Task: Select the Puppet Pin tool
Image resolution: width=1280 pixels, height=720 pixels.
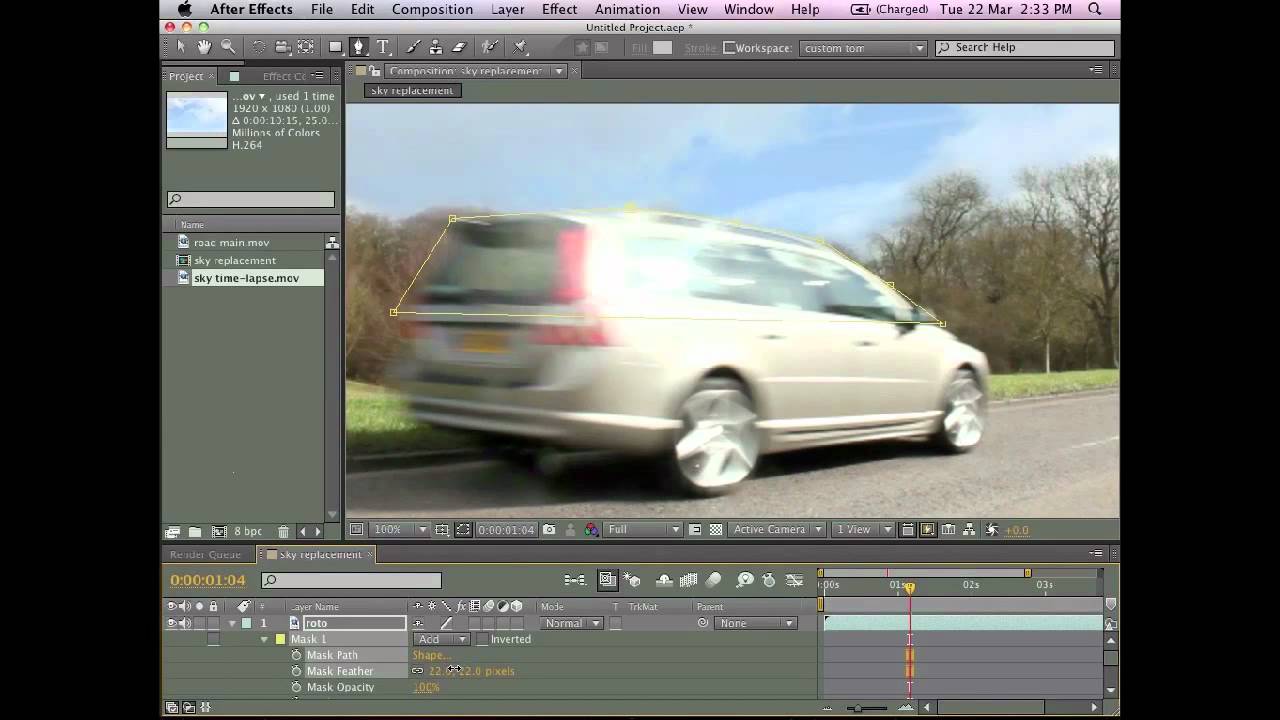Action: click(520, 47)
